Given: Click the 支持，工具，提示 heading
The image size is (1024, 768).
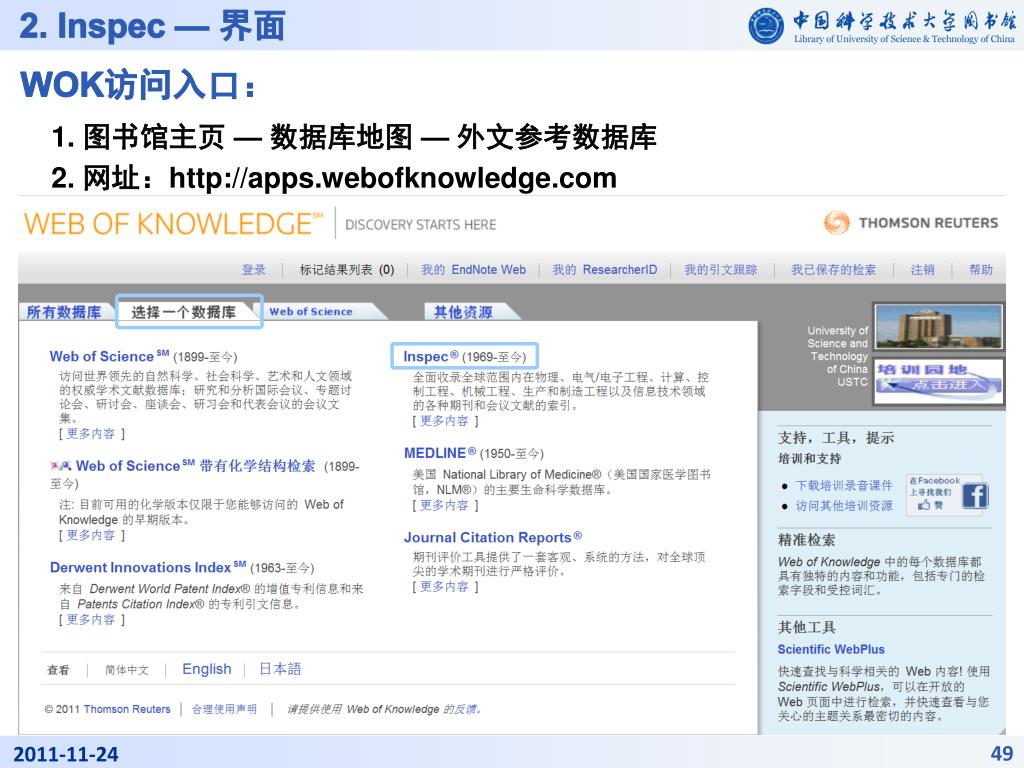Looking at the screenshot, I should click(x=836, y=438).
